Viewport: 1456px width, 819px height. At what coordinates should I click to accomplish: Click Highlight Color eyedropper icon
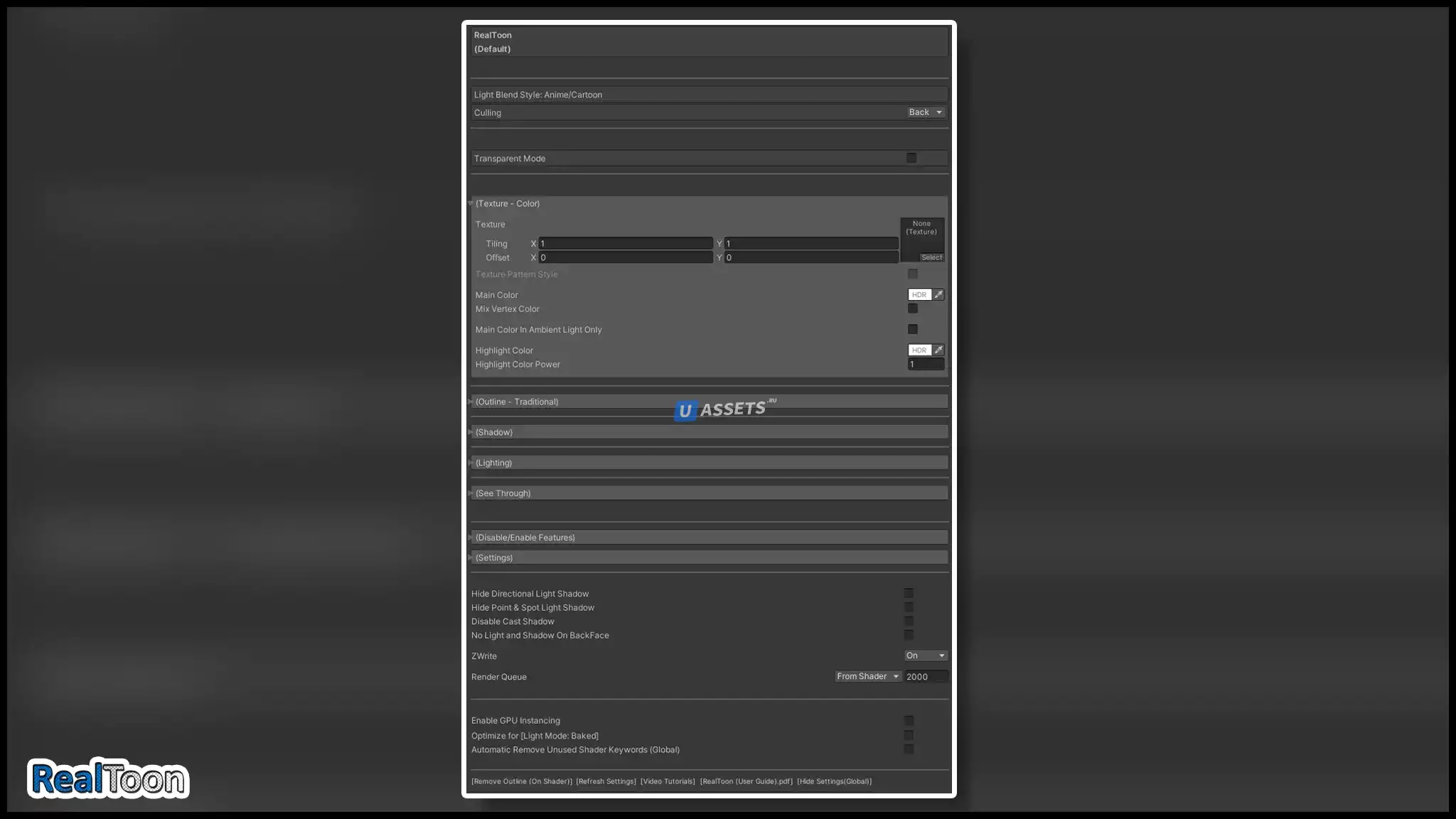938,350
